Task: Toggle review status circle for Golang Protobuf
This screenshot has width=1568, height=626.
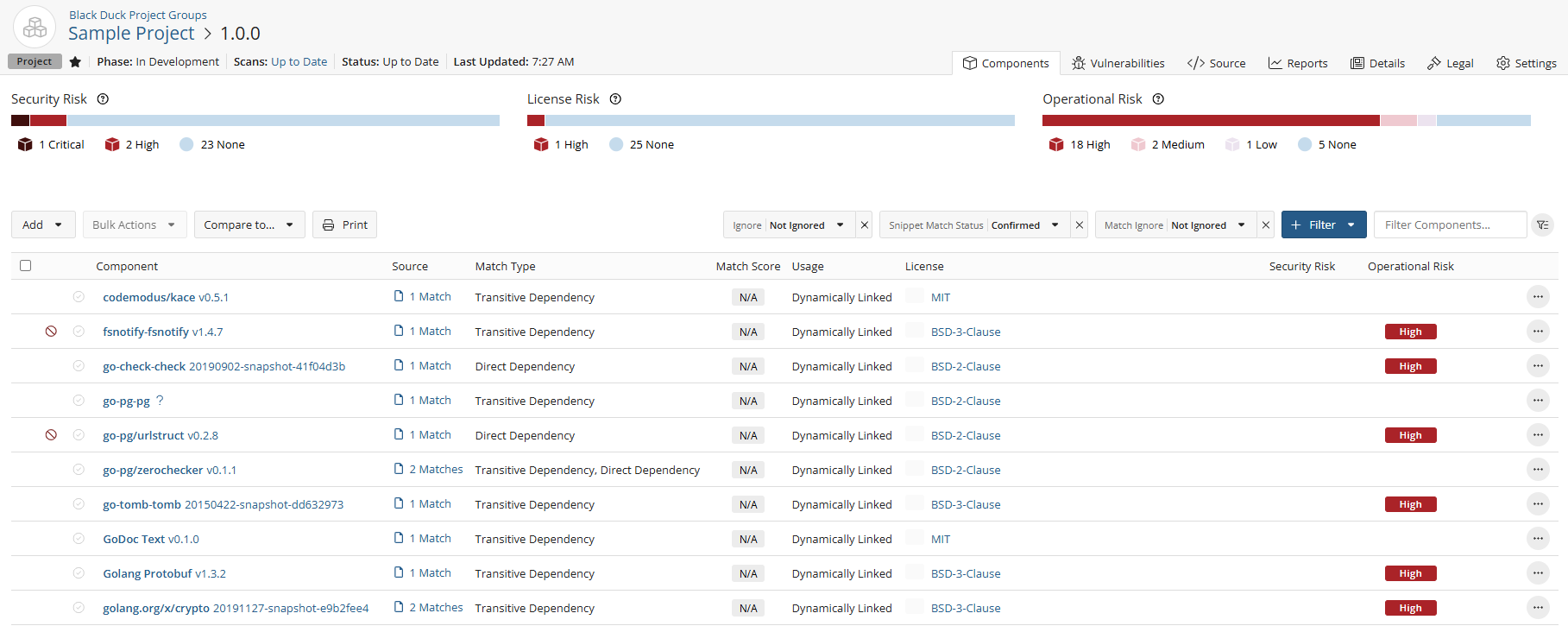Action: pyautogui.click(x=79, y=573)
